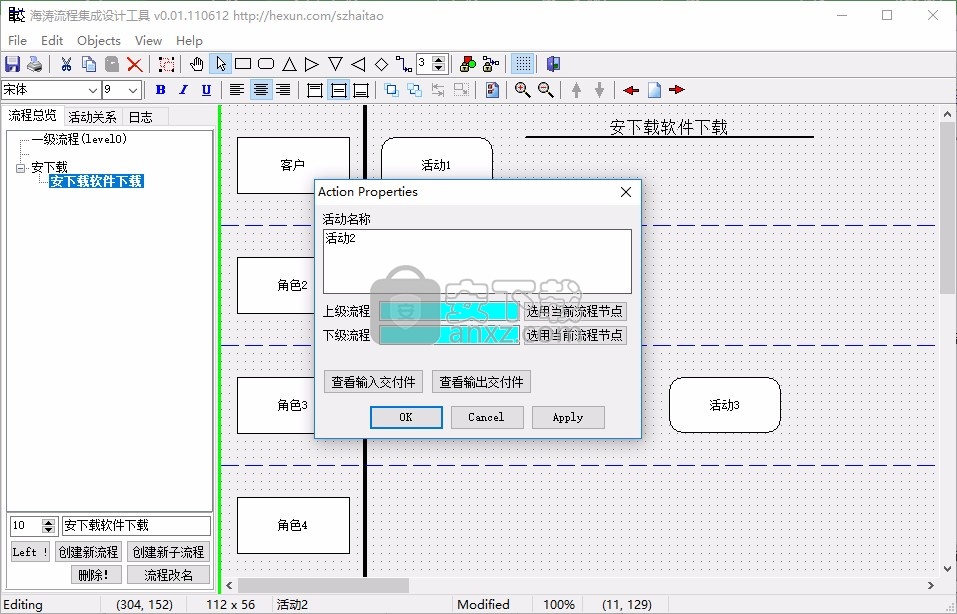Select tree item 一级流程(level0)
This screenshot has height=614, width=957.
coord(79,139)
